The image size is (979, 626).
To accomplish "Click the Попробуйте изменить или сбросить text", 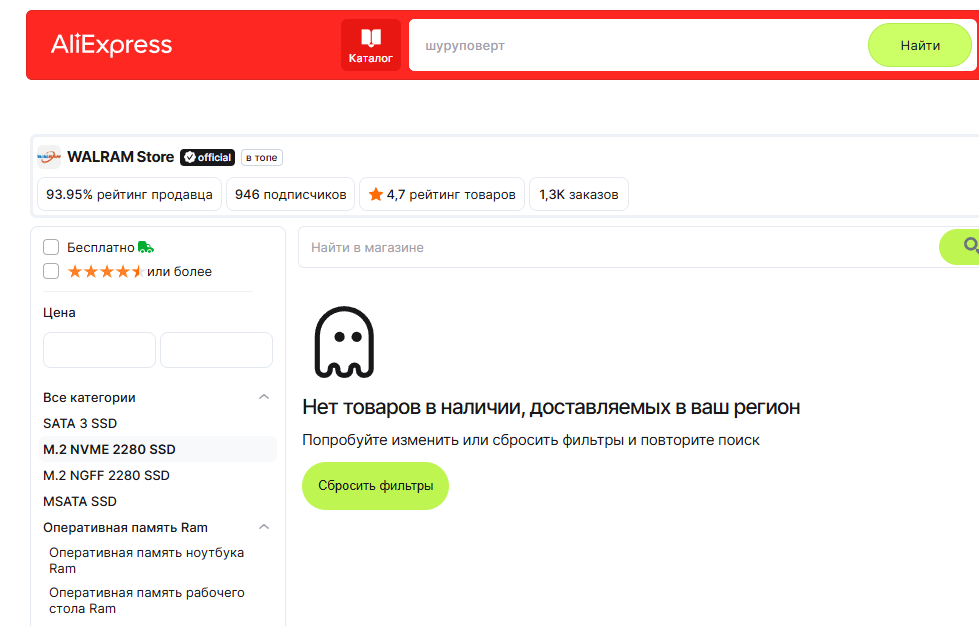I will point(531,440).
